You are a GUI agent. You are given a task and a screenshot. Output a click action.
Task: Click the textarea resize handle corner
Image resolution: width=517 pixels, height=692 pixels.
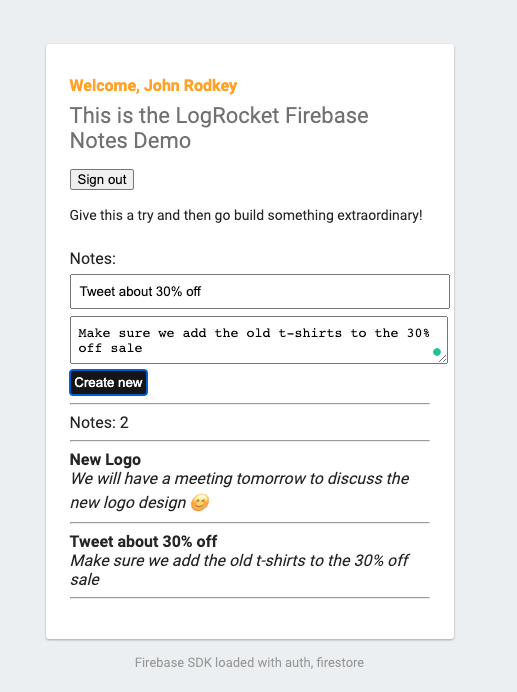443,359
